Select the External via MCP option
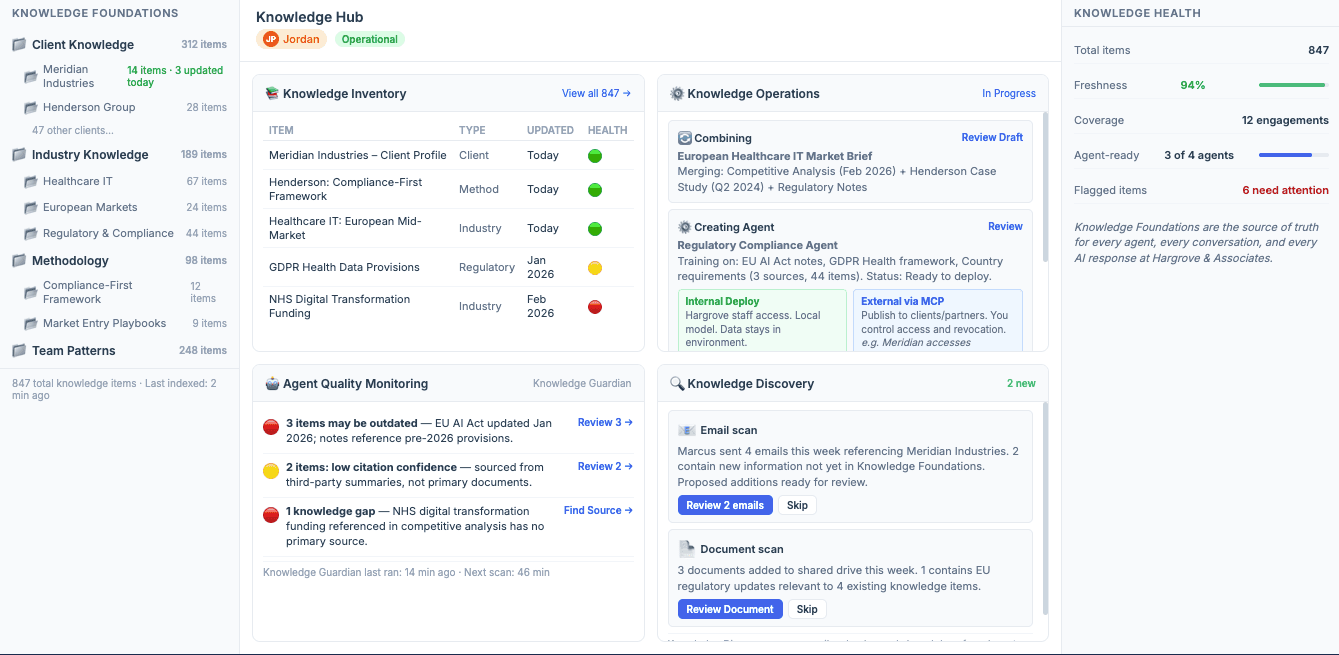The image size is (1339, 655). tap(938, 318)
